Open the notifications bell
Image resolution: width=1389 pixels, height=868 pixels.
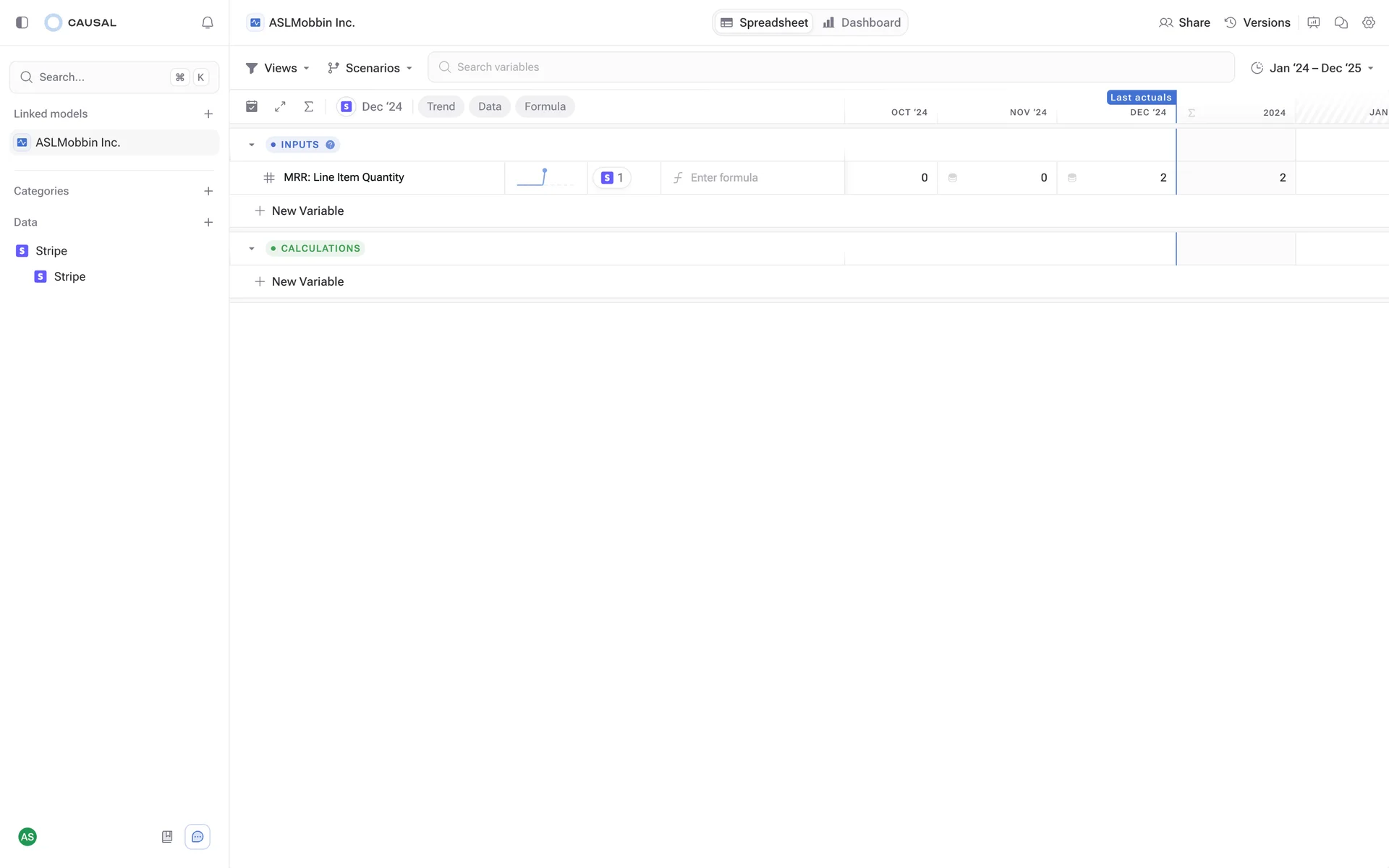tap(208, 22)
